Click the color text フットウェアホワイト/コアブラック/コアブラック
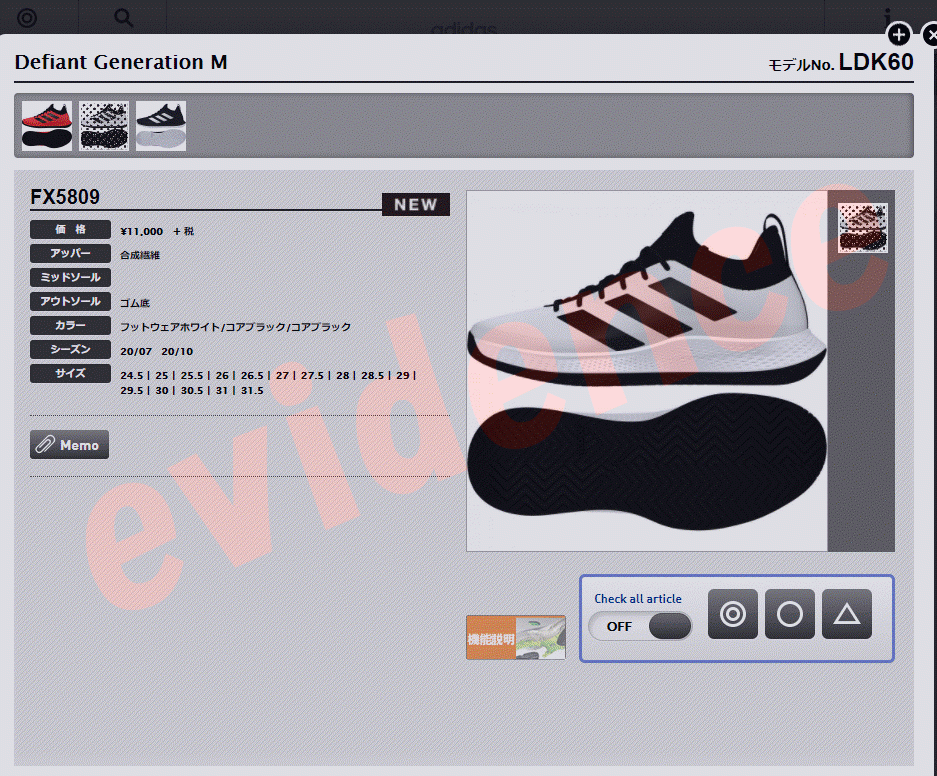The image size is (937, 776). coord(235,327)
